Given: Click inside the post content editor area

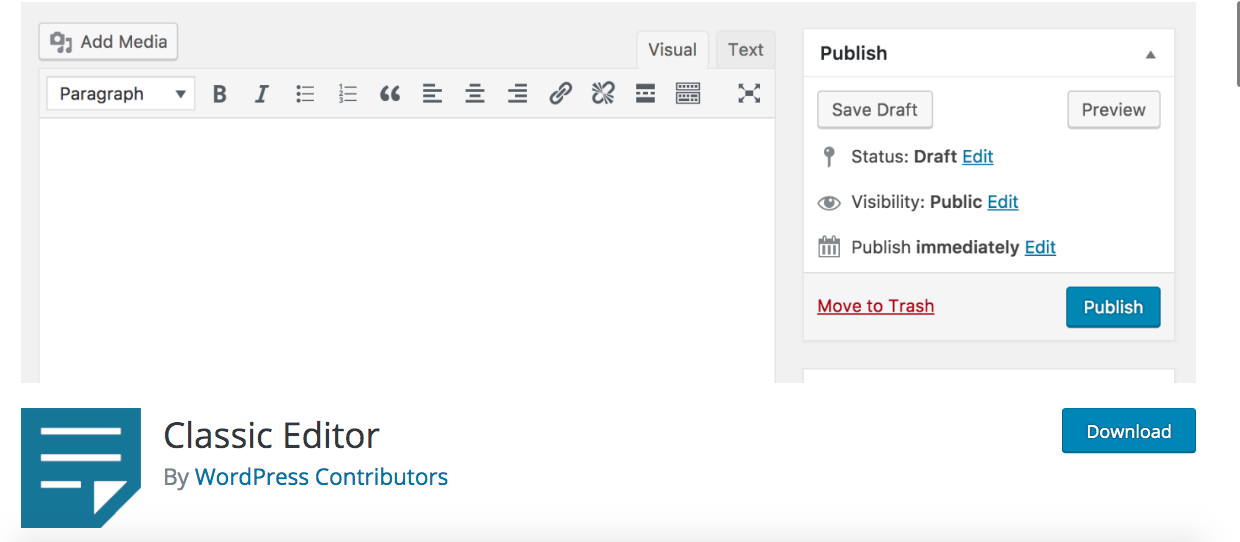Looking at the screenshot, I should pyautogui.click(x=407, y=250).
